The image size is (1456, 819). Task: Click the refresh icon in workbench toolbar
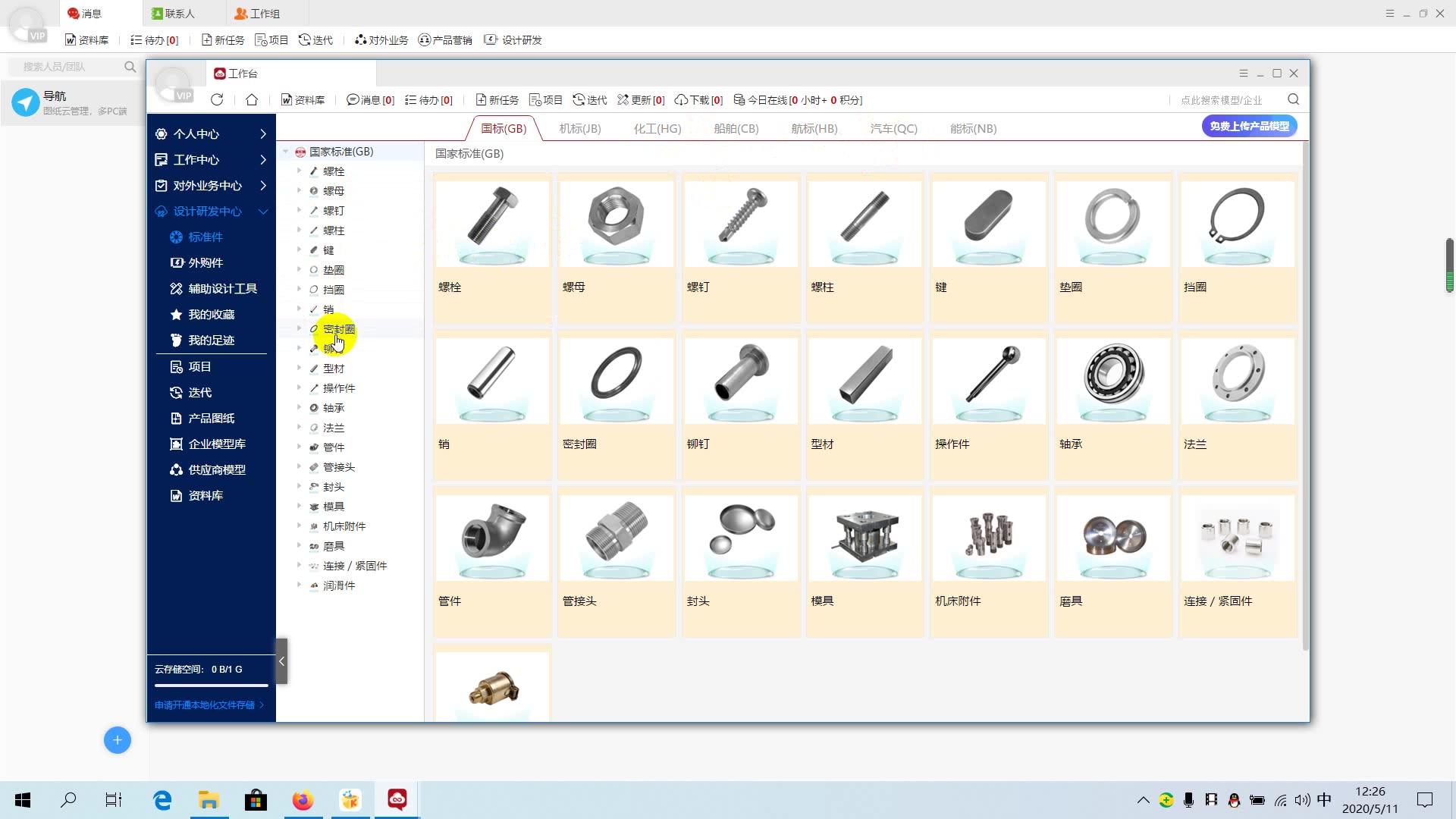coord(217,99)
